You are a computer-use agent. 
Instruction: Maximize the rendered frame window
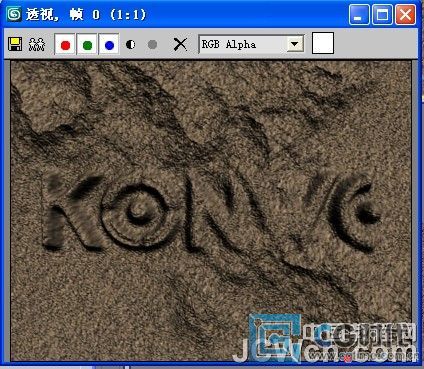(382, 15)
